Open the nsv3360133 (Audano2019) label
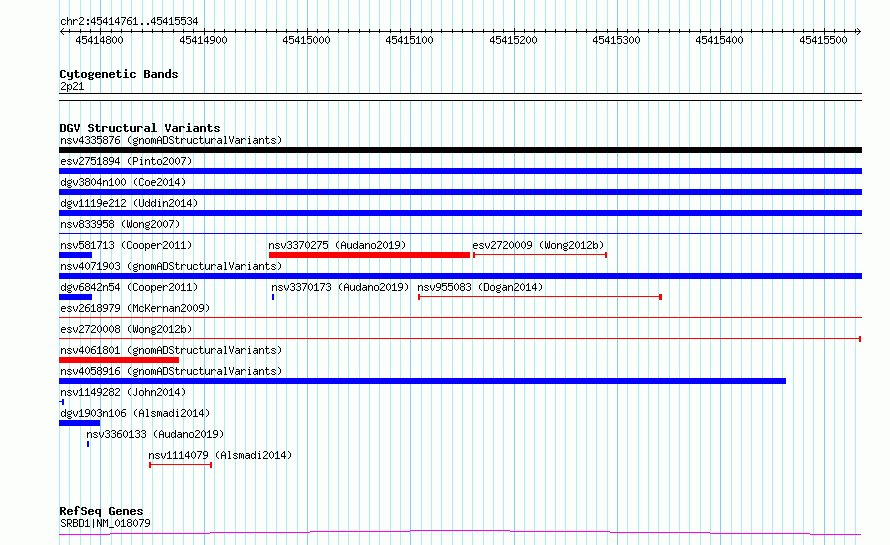Screen dimensions: 890x545 (155, 434)
